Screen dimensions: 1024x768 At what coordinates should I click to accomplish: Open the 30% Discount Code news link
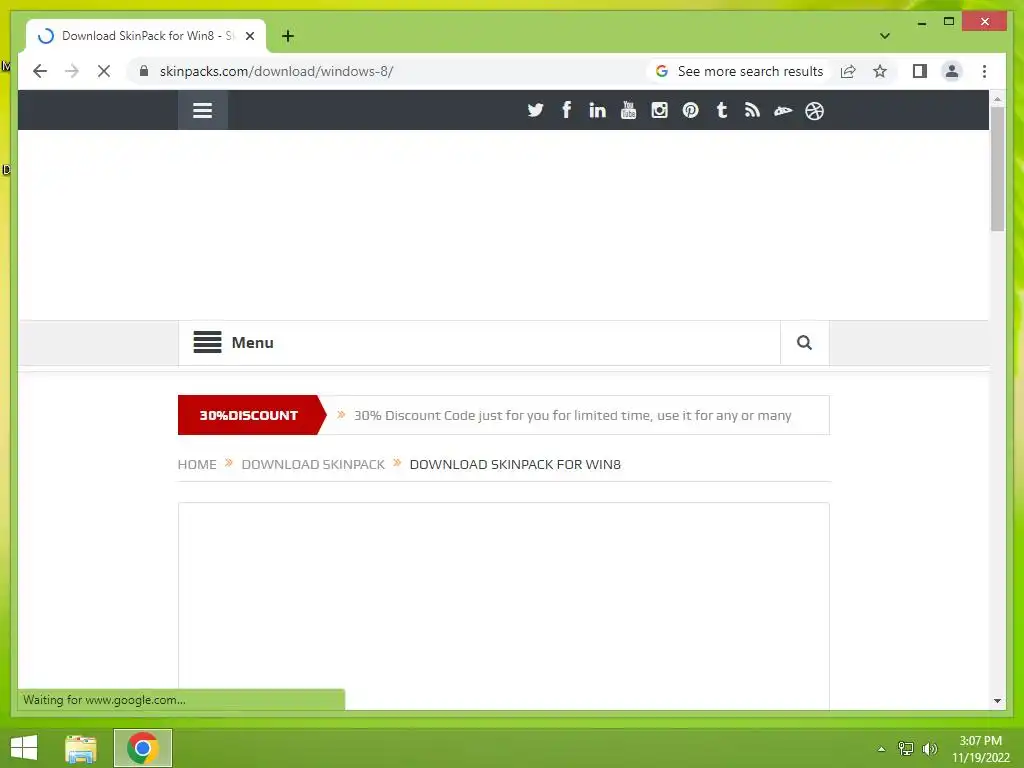572,415
